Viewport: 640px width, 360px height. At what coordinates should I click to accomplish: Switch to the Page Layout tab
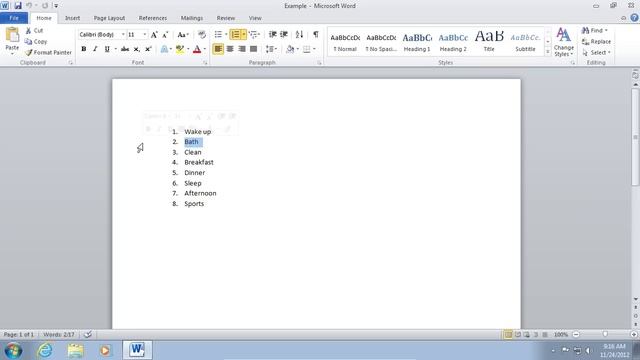[x=109, y=18]
